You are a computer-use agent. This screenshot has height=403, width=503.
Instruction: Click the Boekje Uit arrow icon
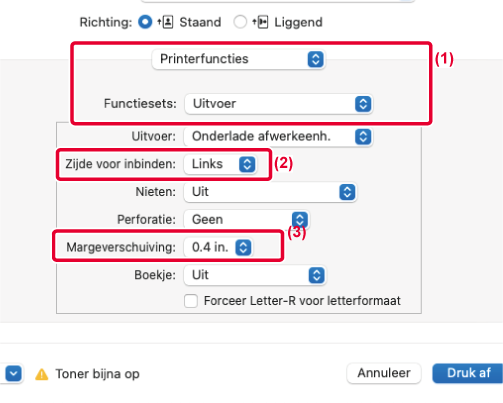[x=316, y=275]
